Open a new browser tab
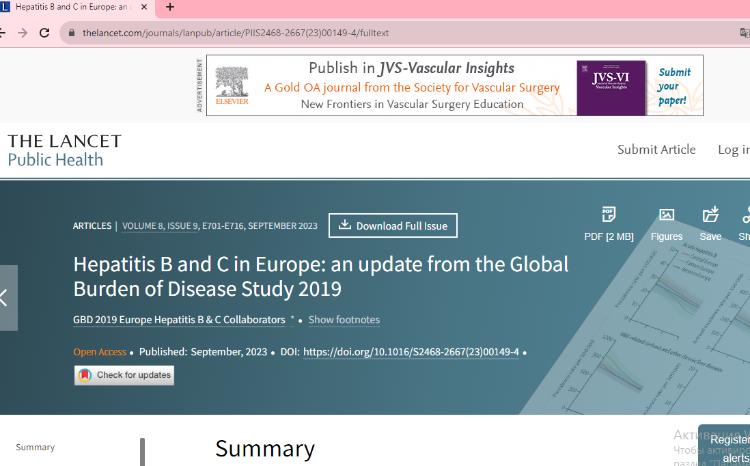Screen dimensions: 750x466 point(169,7)
